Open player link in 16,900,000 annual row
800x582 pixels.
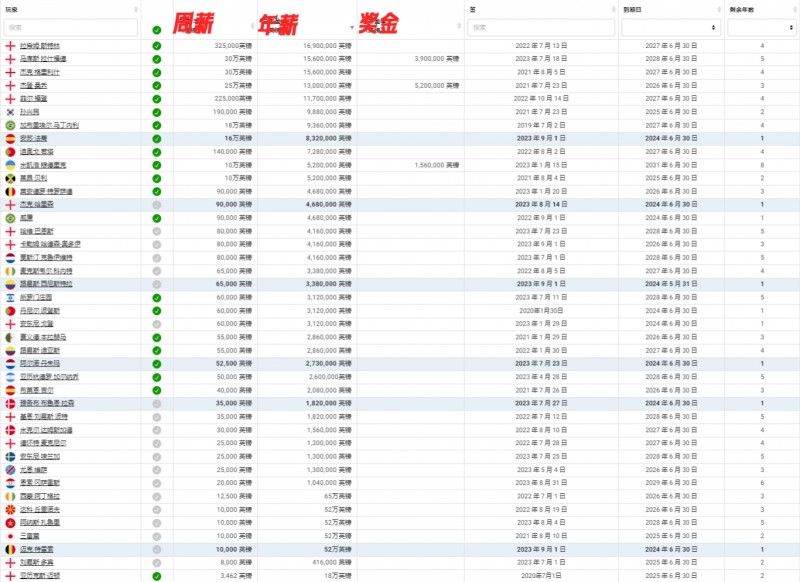(40, 46)
